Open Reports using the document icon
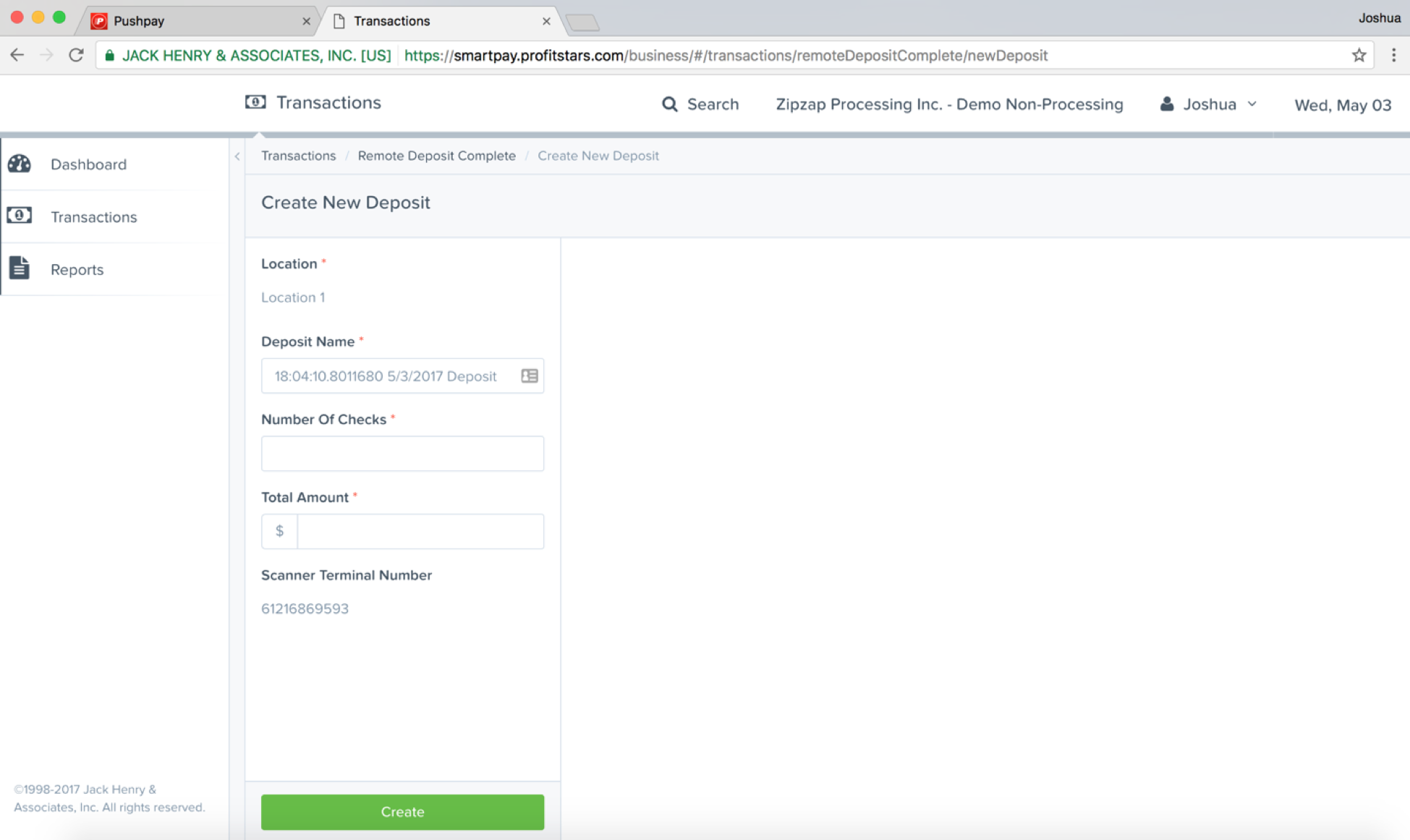The image size is (1410, 840). click(20, 268)
